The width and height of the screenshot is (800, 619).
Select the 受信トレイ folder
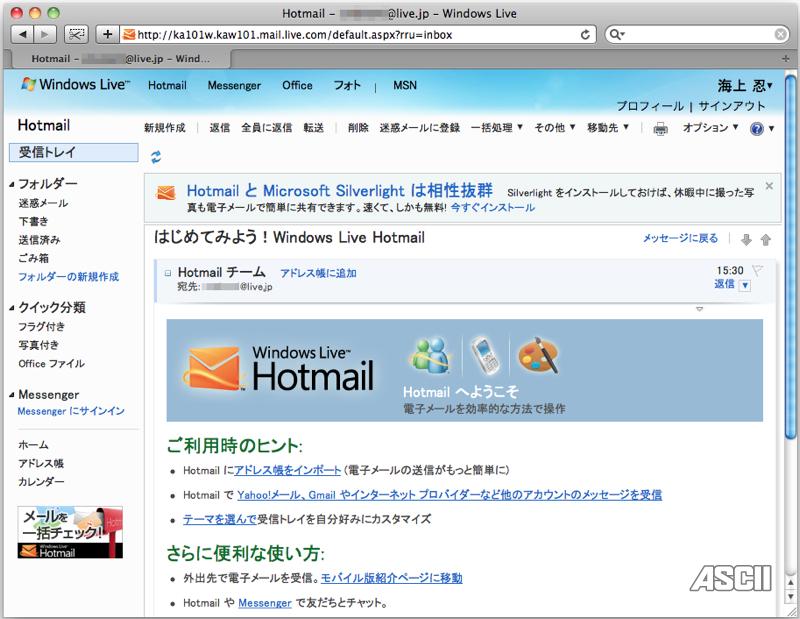click(x=73, y=152)
